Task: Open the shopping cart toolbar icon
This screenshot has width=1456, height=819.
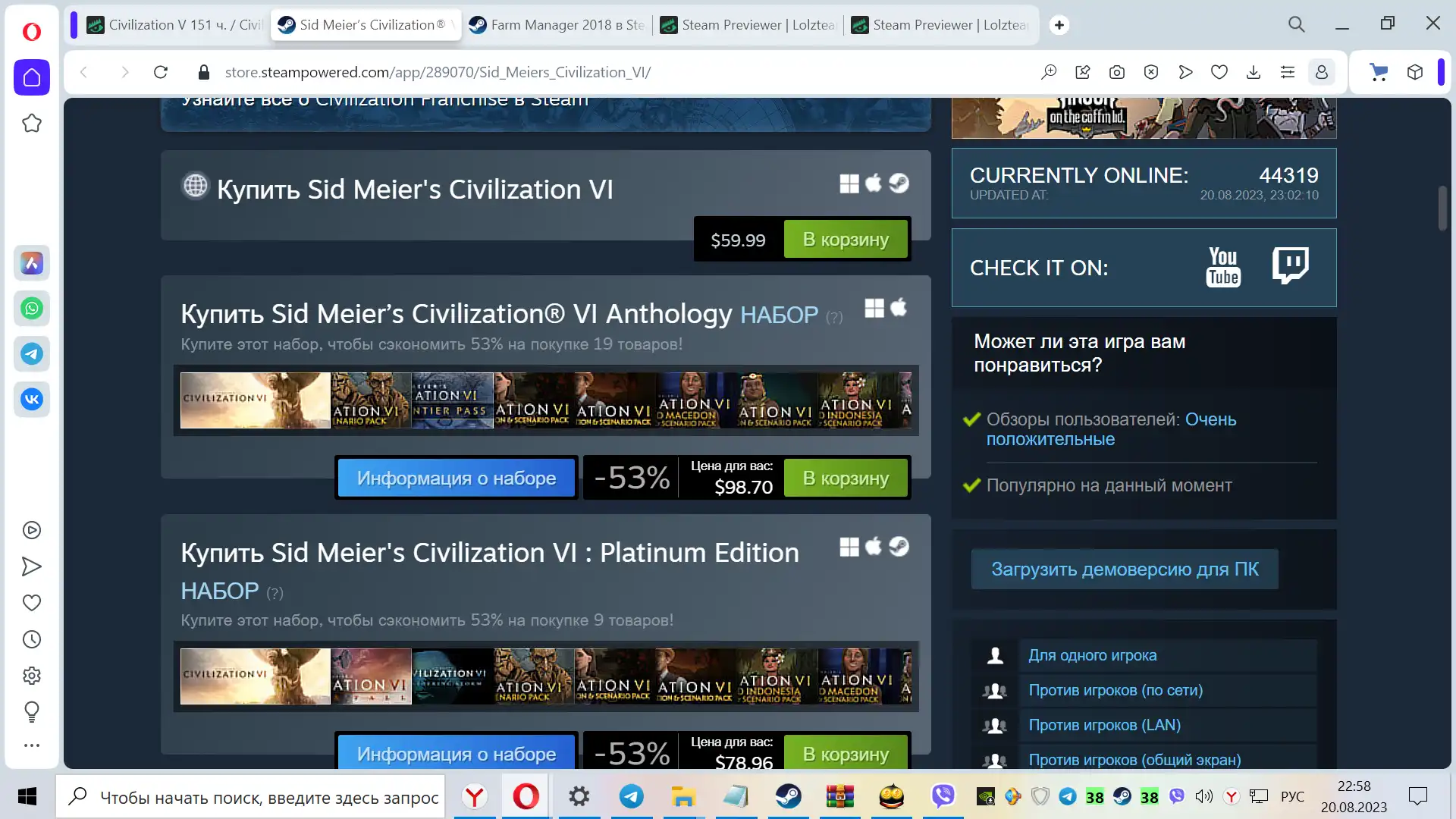Action: (x=1379, y=72)
